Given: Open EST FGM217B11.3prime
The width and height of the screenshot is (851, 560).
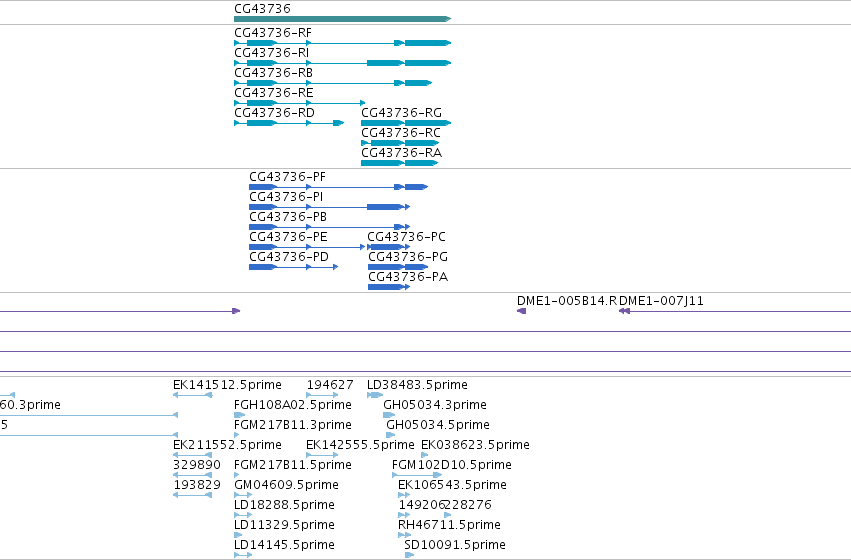Looking at the screenshot, I should click(x=293, y=425).
